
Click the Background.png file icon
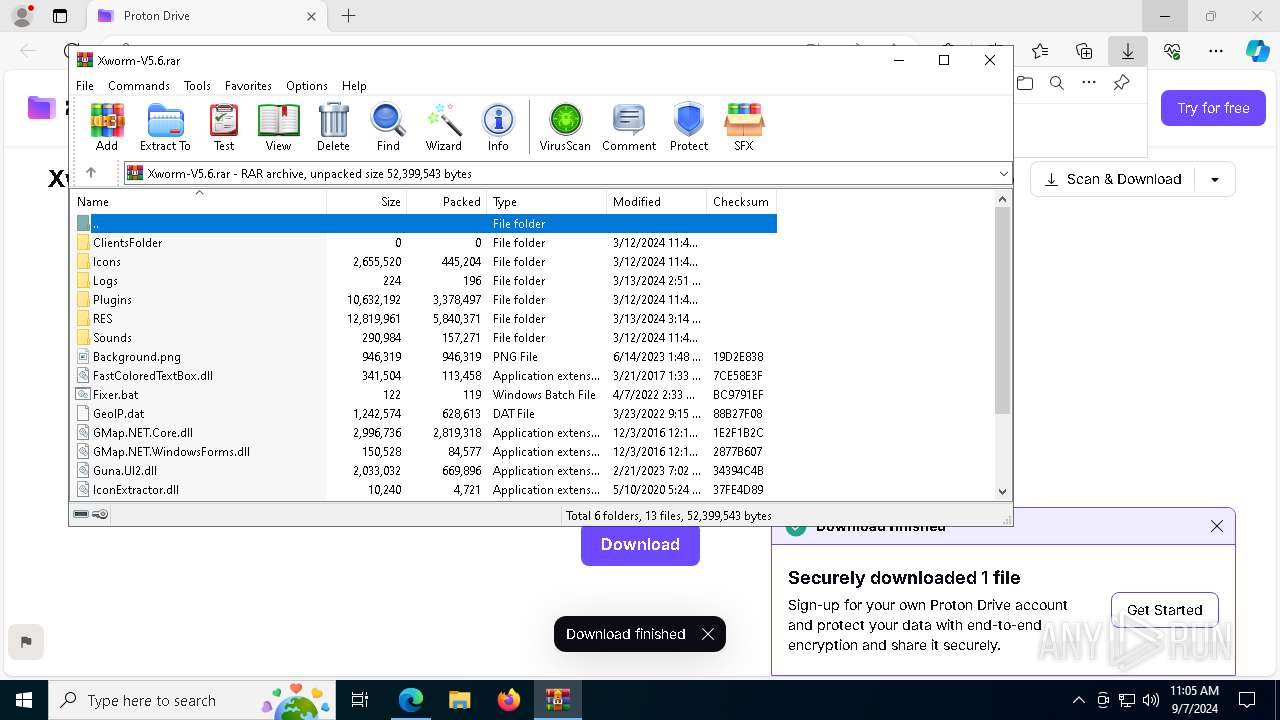(x=83, y=357)
